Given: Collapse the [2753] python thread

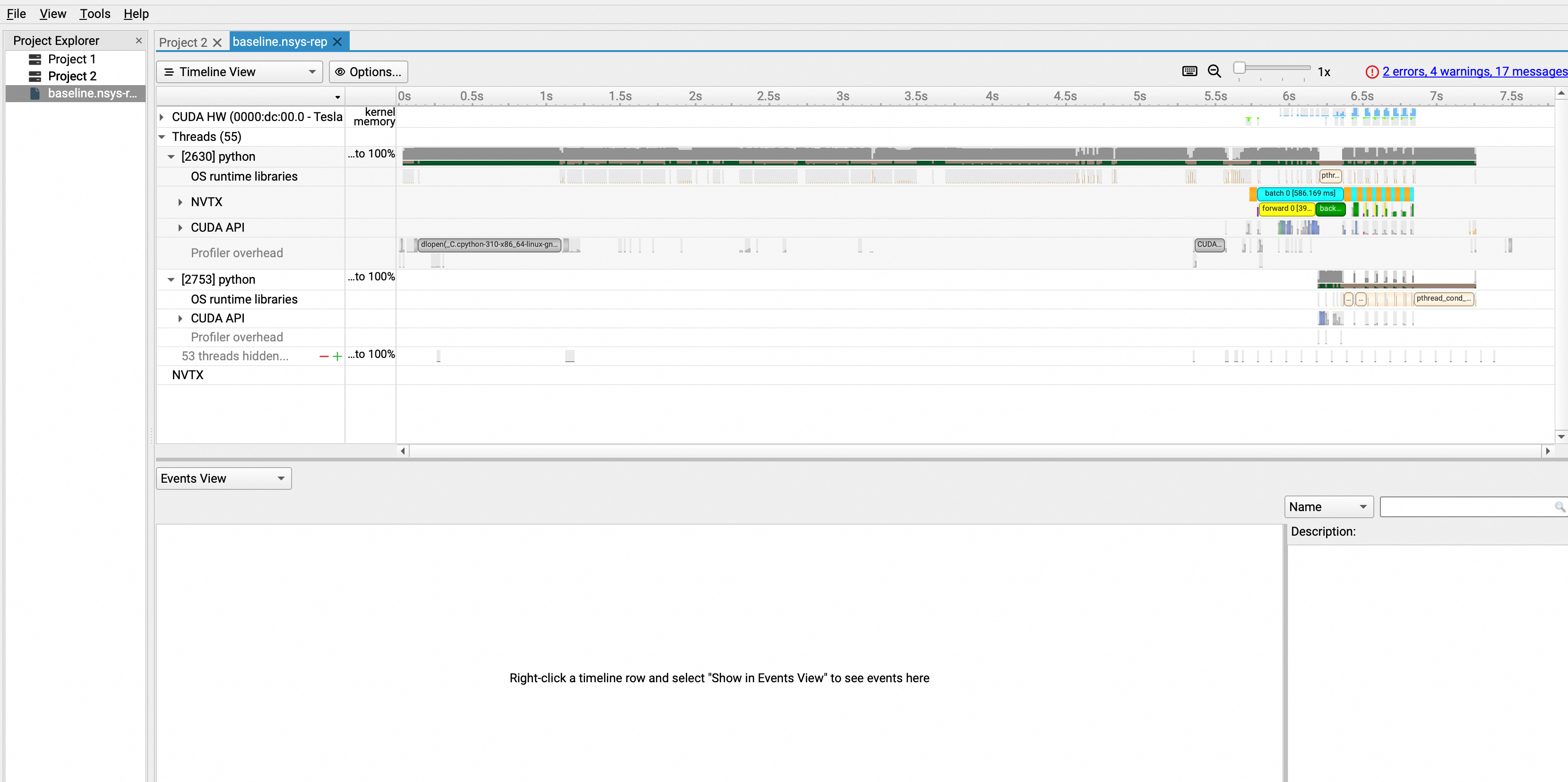Looking at the screenshot, I should [x=171, y=279].
